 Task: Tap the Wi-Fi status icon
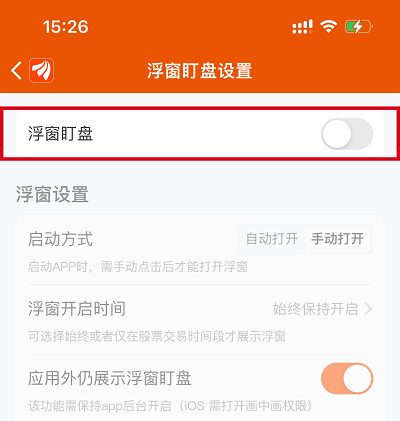tap(328, 27)
